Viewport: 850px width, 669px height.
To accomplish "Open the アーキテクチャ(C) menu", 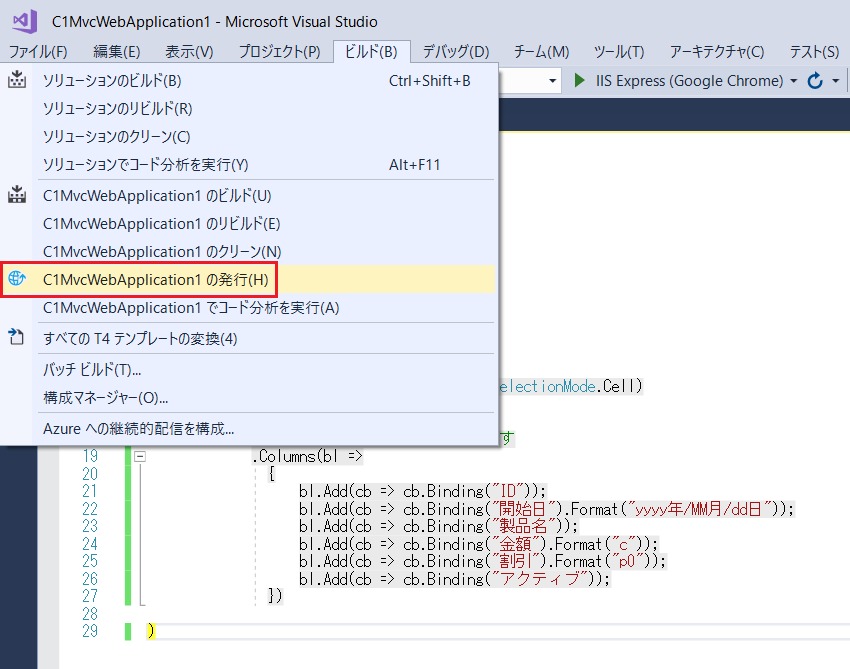I will 717,52.
